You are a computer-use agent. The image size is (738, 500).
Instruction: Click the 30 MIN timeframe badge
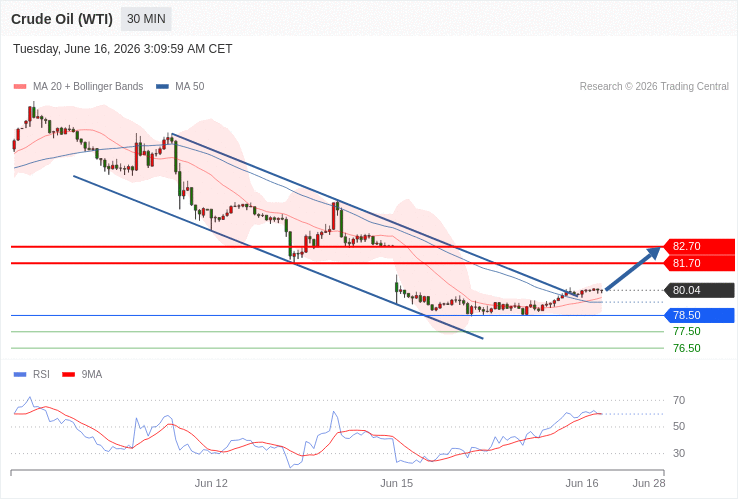(x=146, y=19)
